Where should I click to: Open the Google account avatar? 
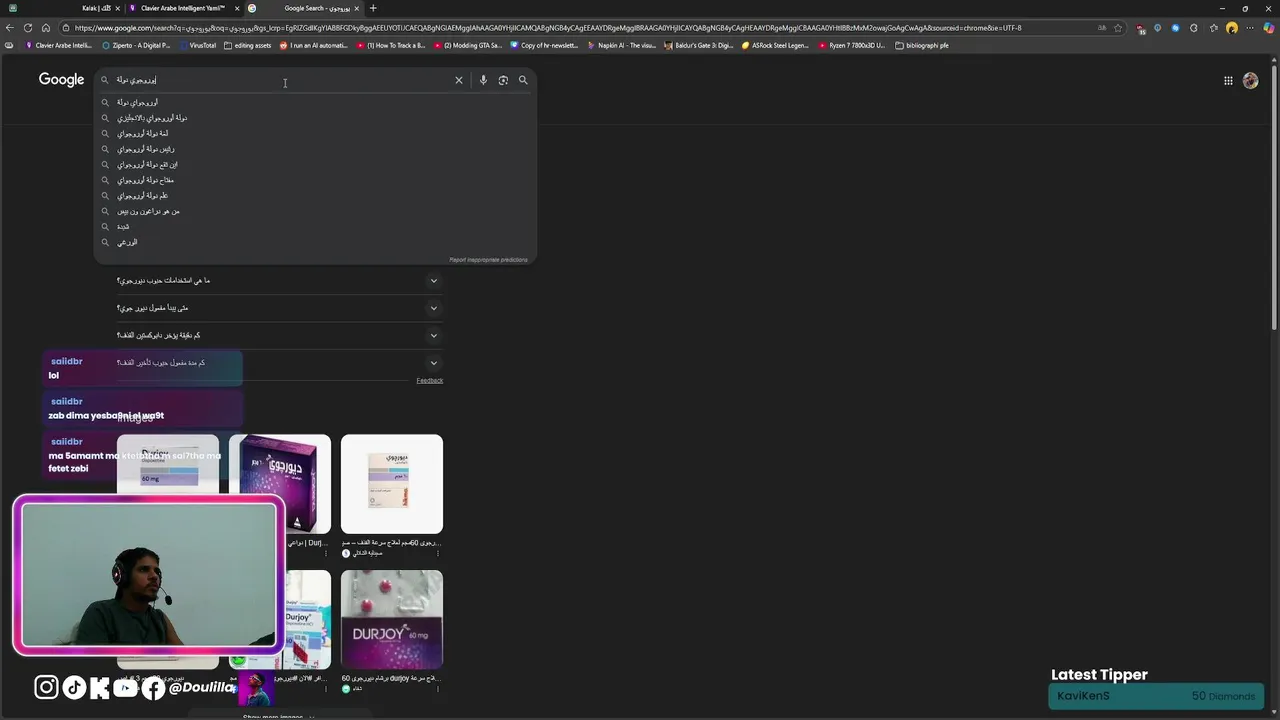pos(1250,81)
